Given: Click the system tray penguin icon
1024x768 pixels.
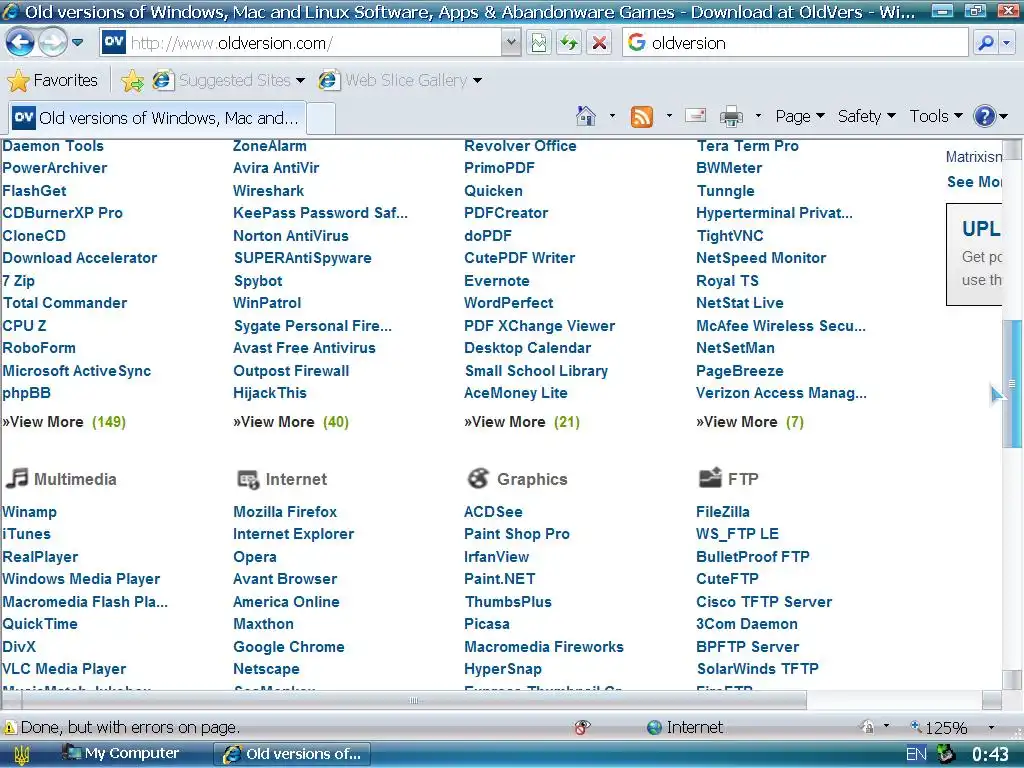Looking at the screenshot, I should coord(944,754).
